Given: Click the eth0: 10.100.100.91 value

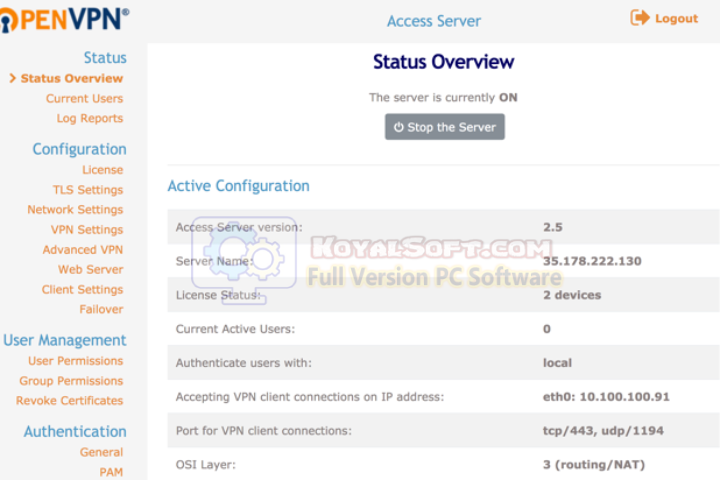Looking at the screenshot, I should 606,397.
